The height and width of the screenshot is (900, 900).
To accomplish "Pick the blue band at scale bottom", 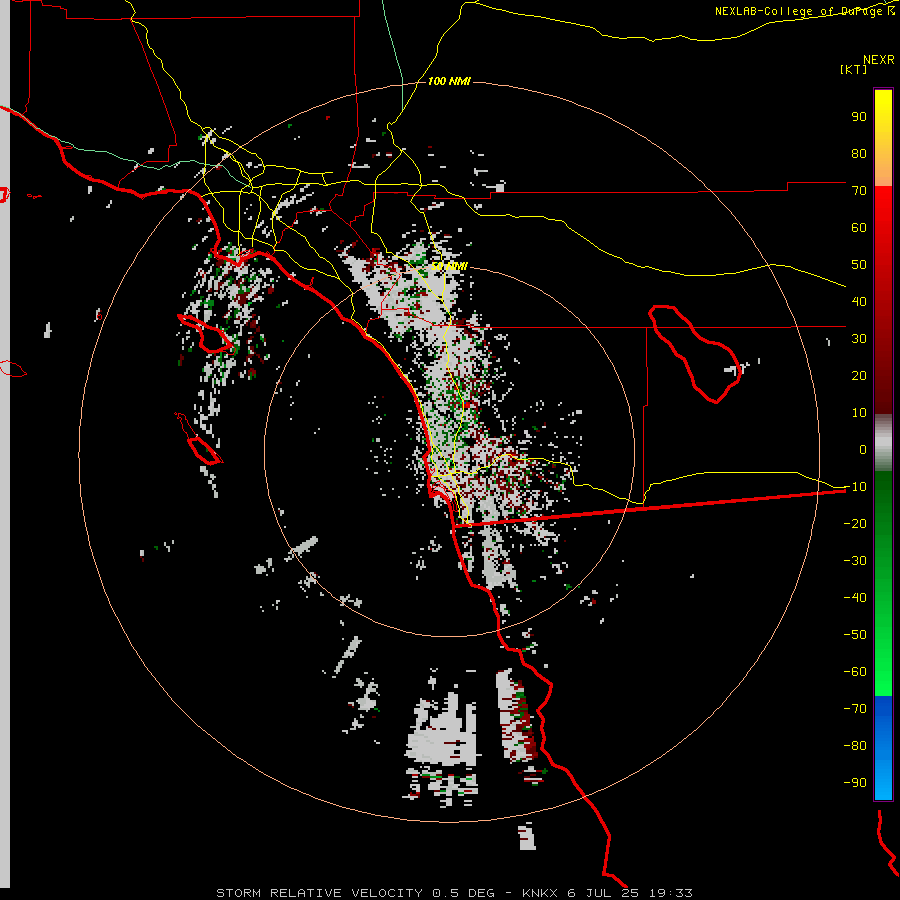I will [x=883, y=748].
